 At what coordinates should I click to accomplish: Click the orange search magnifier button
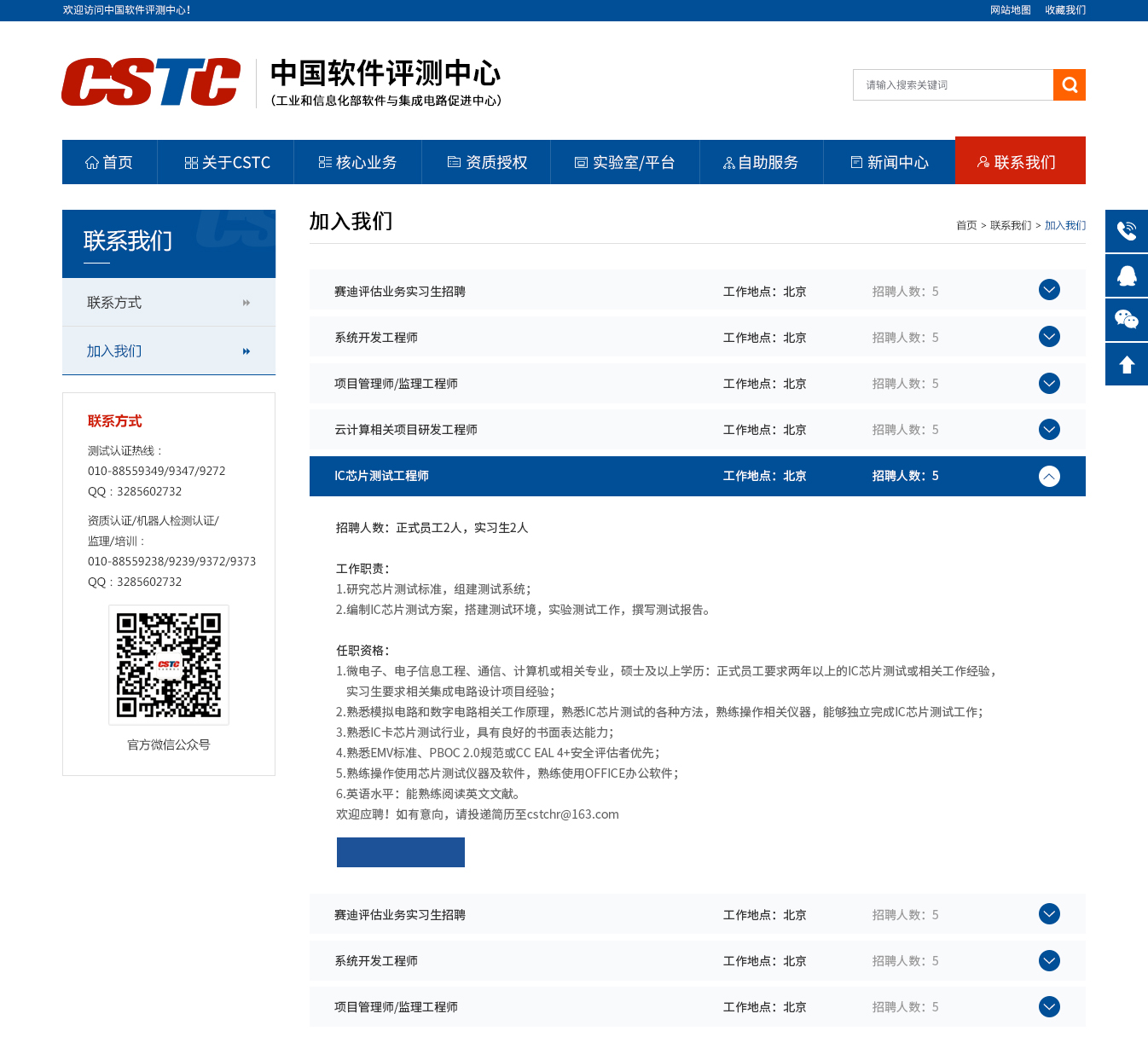(x=1070, y=85)
